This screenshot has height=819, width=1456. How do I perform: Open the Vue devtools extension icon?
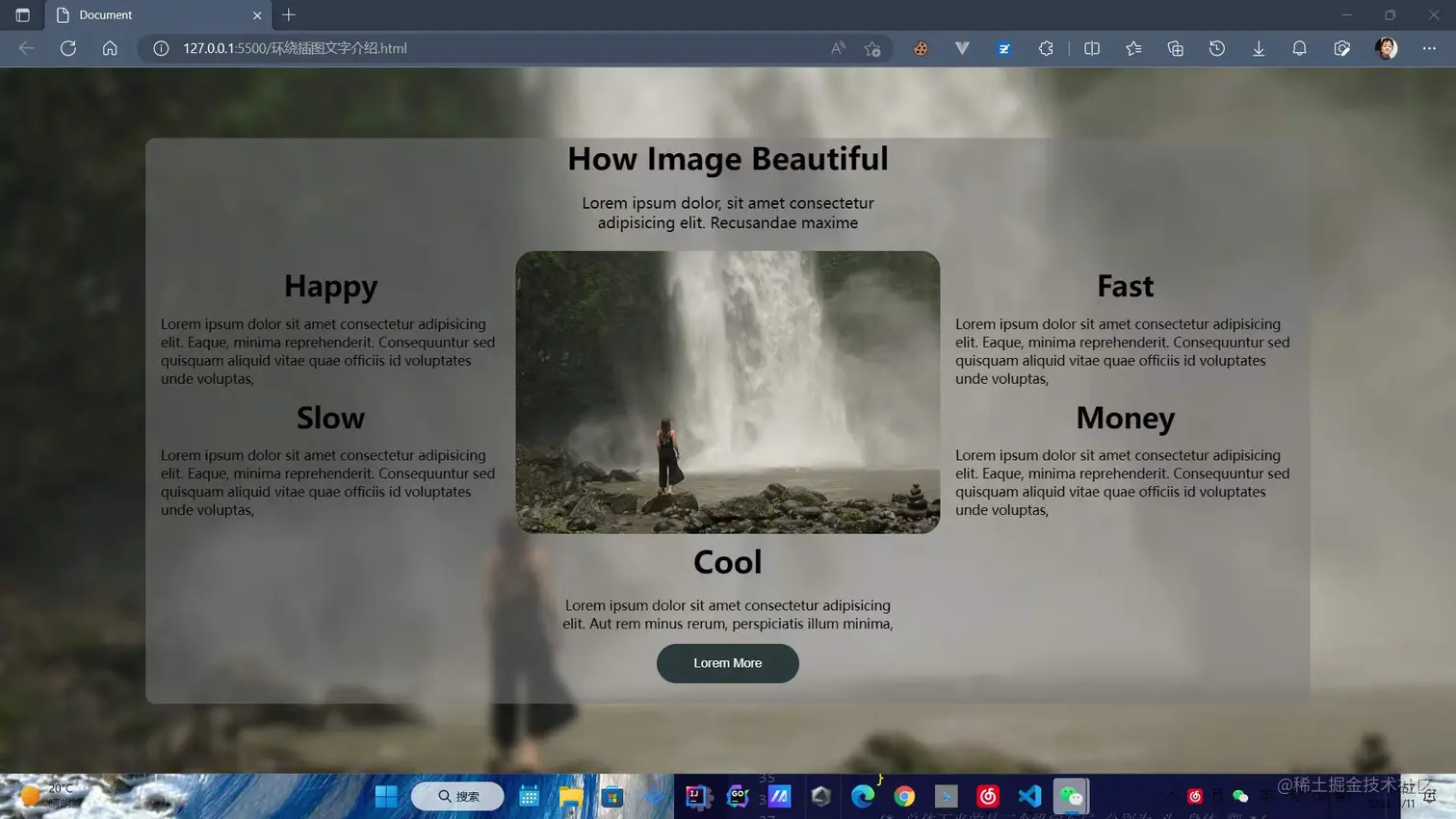(x=962, y=48)
